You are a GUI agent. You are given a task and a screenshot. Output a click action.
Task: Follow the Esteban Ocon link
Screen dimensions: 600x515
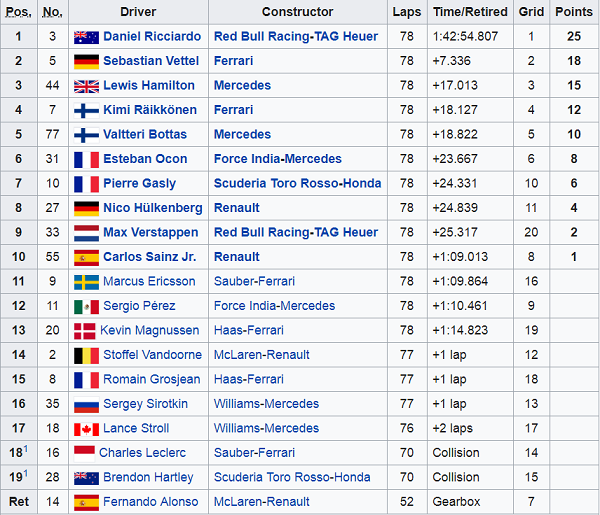click(145, 159)
